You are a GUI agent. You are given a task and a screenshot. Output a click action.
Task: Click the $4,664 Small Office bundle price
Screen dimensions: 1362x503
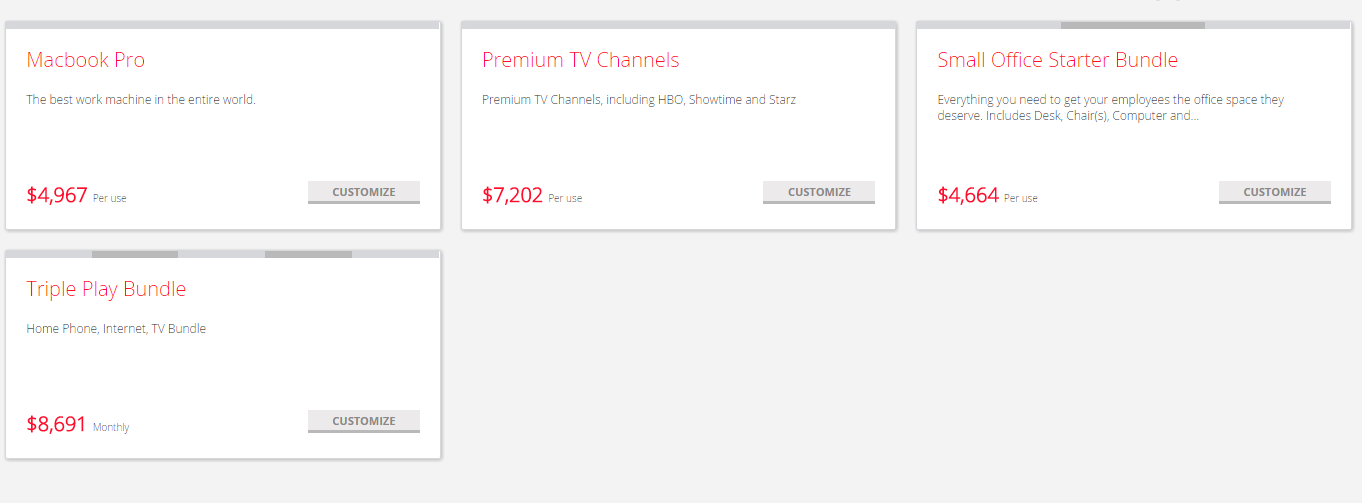tap(968, 195)
